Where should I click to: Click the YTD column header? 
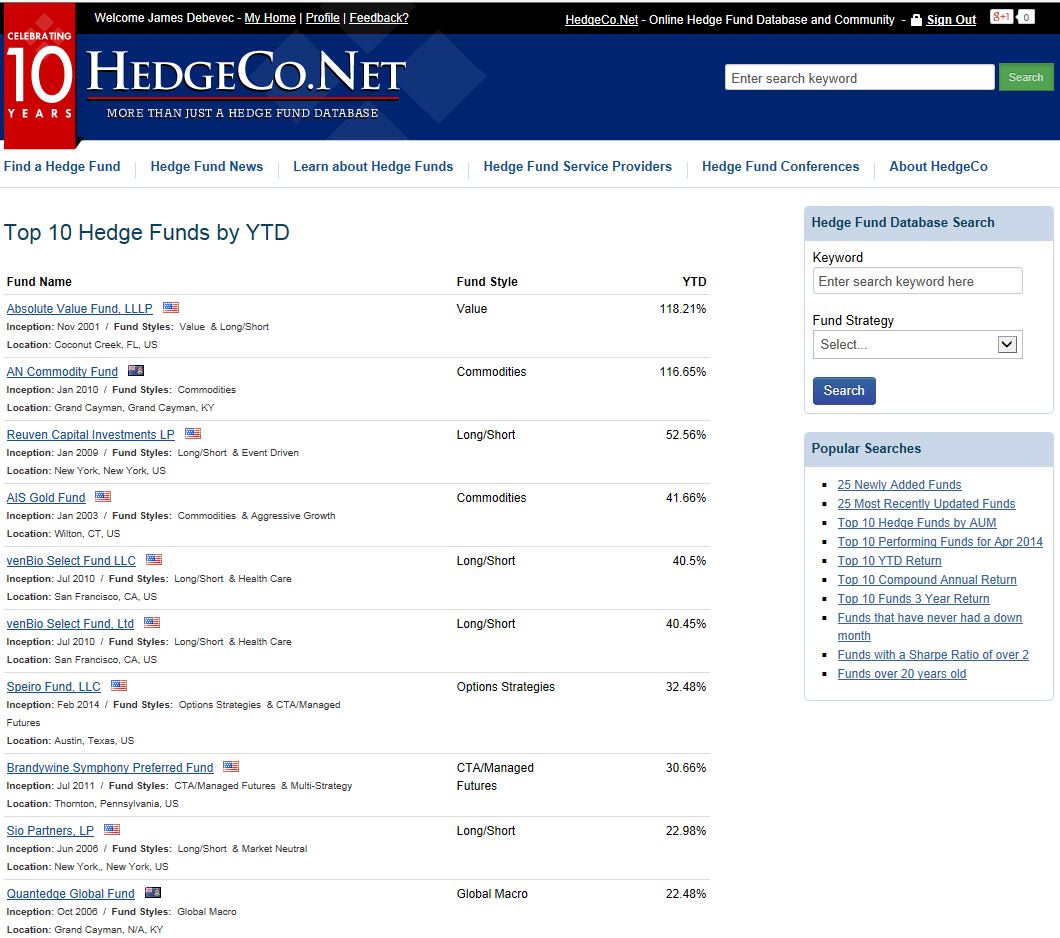click(x=694, y=282)
